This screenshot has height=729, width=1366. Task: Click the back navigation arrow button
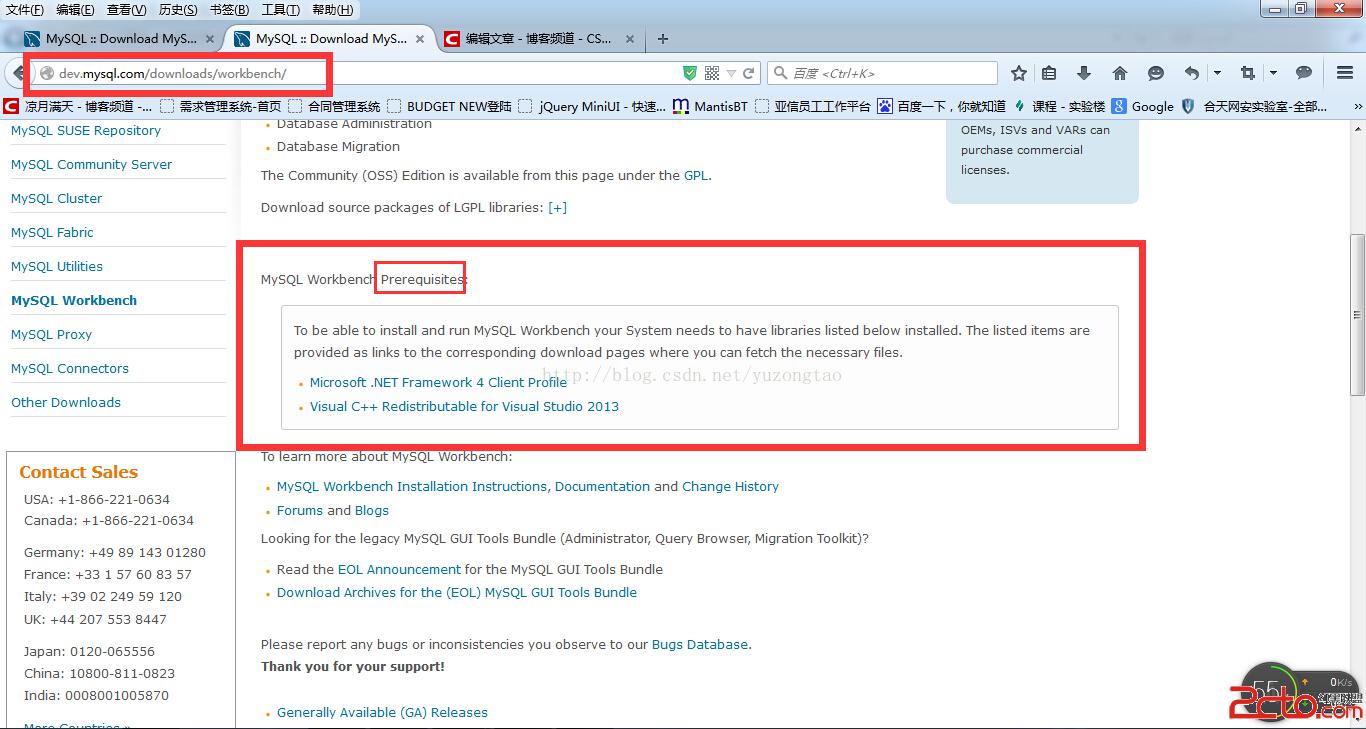coord(18,73)
